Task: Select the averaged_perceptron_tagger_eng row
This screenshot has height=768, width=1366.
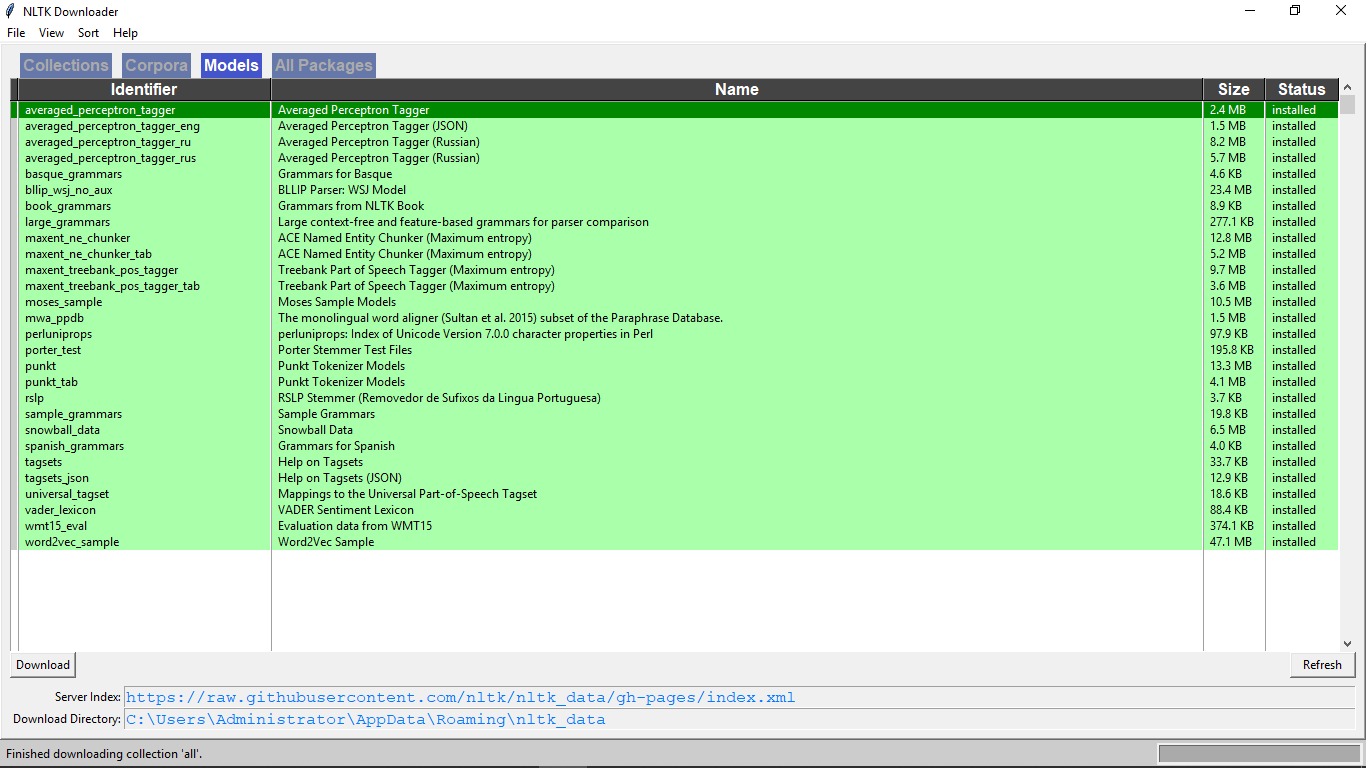Action: click(x=678, y=126)
